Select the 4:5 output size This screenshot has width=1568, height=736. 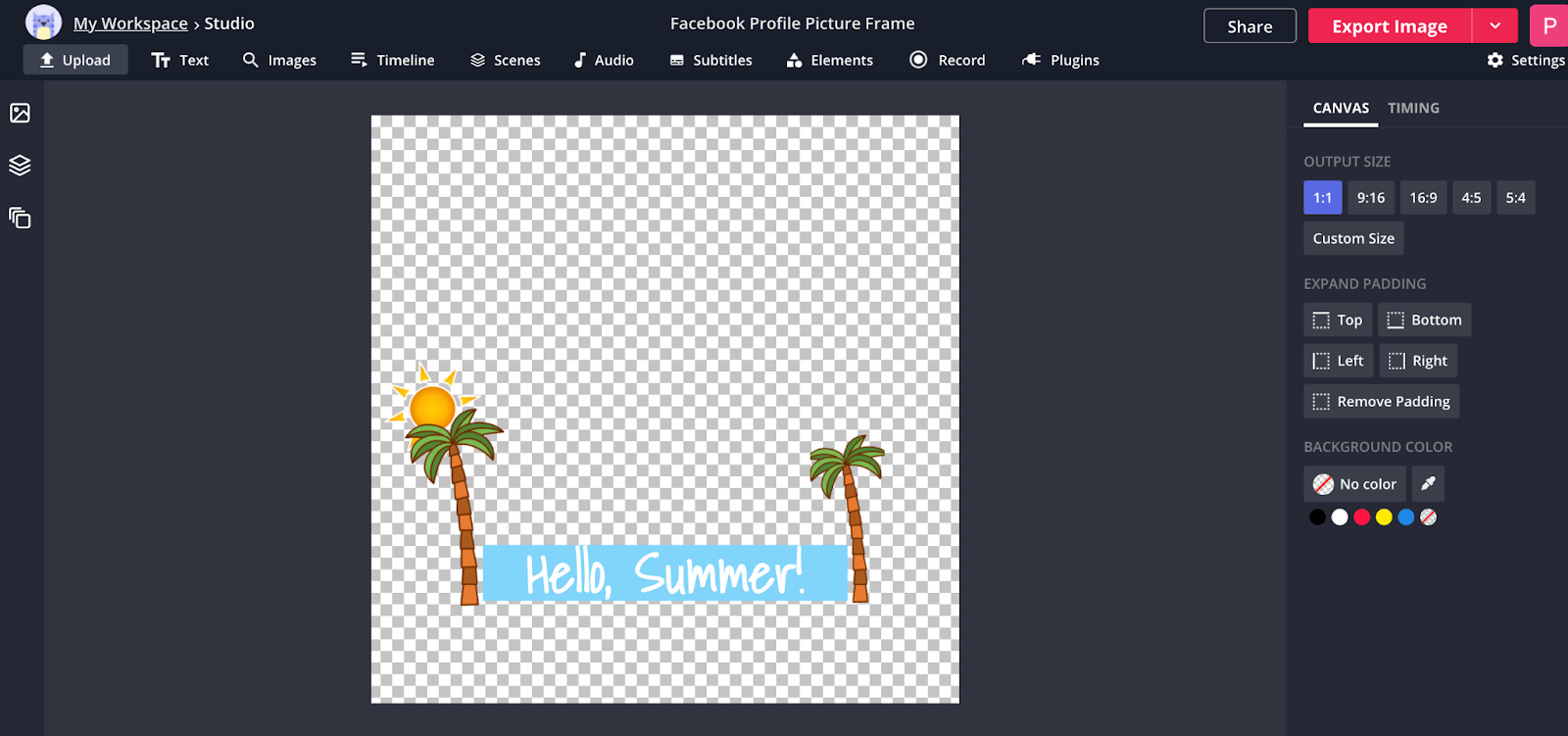coord(1471,198)
